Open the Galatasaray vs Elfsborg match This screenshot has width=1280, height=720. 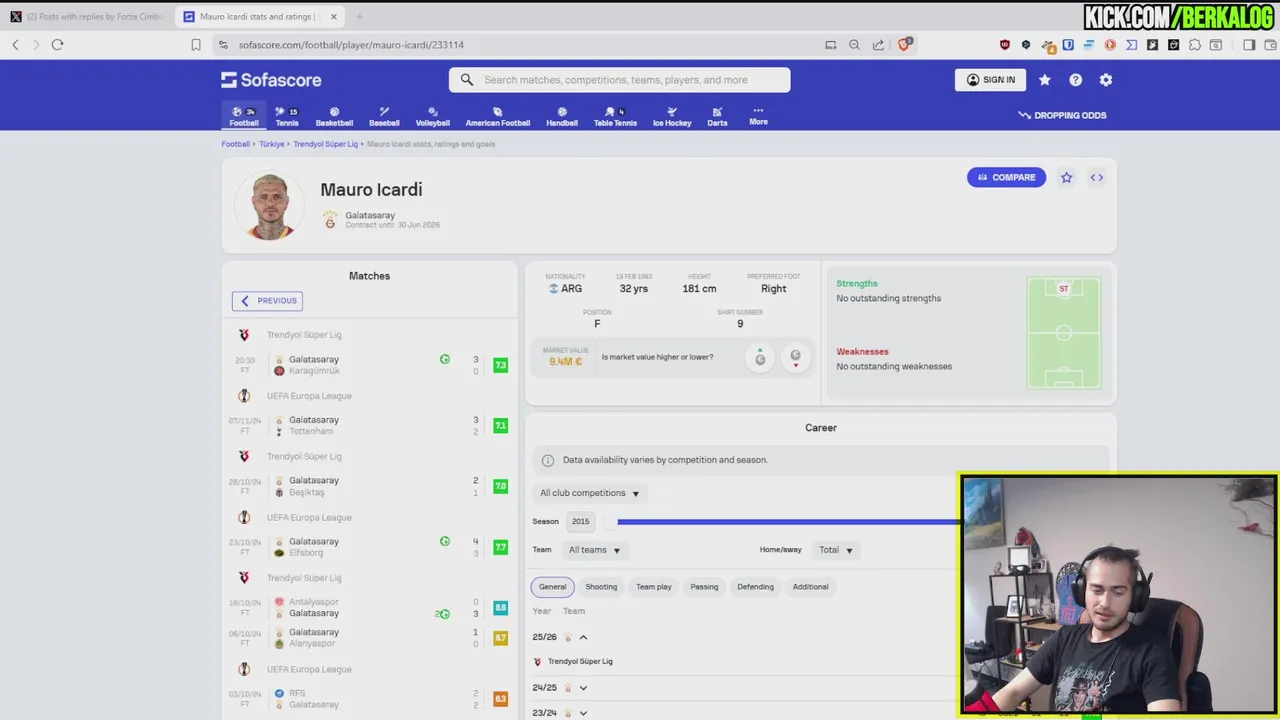click(369, 547)
